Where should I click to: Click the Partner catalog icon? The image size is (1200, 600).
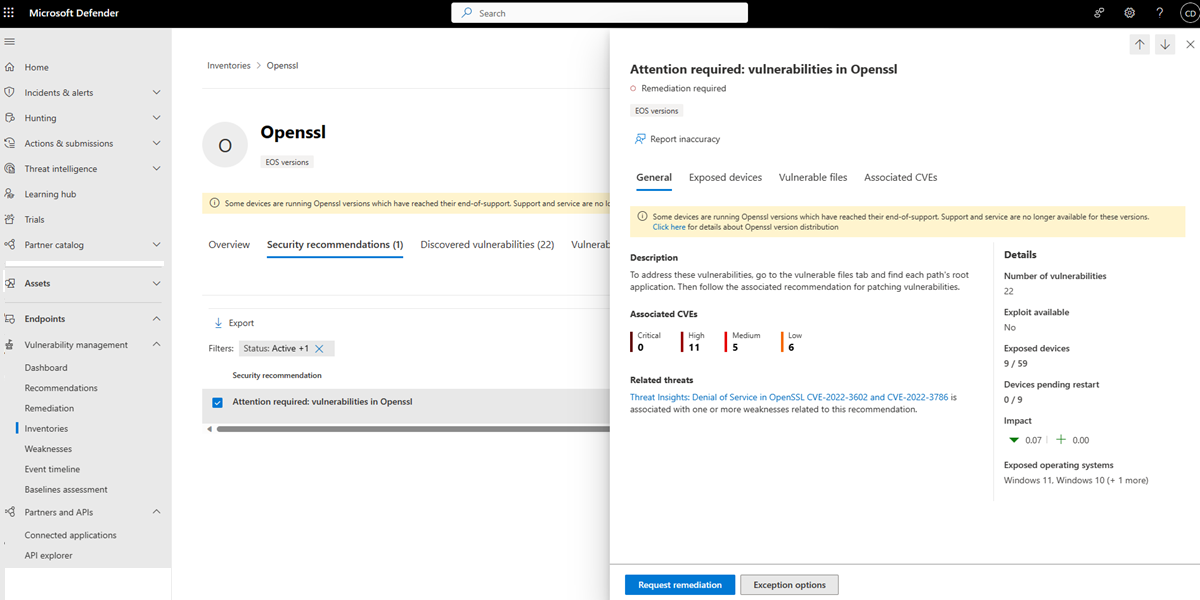point(10,245)
